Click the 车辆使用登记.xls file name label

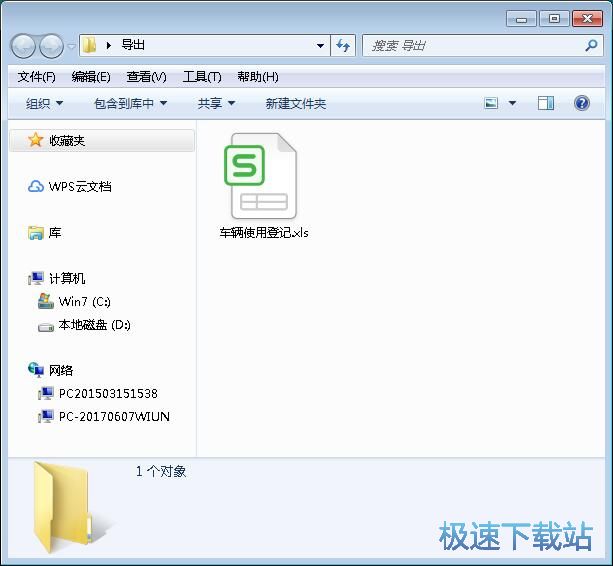tap(264, 233)
